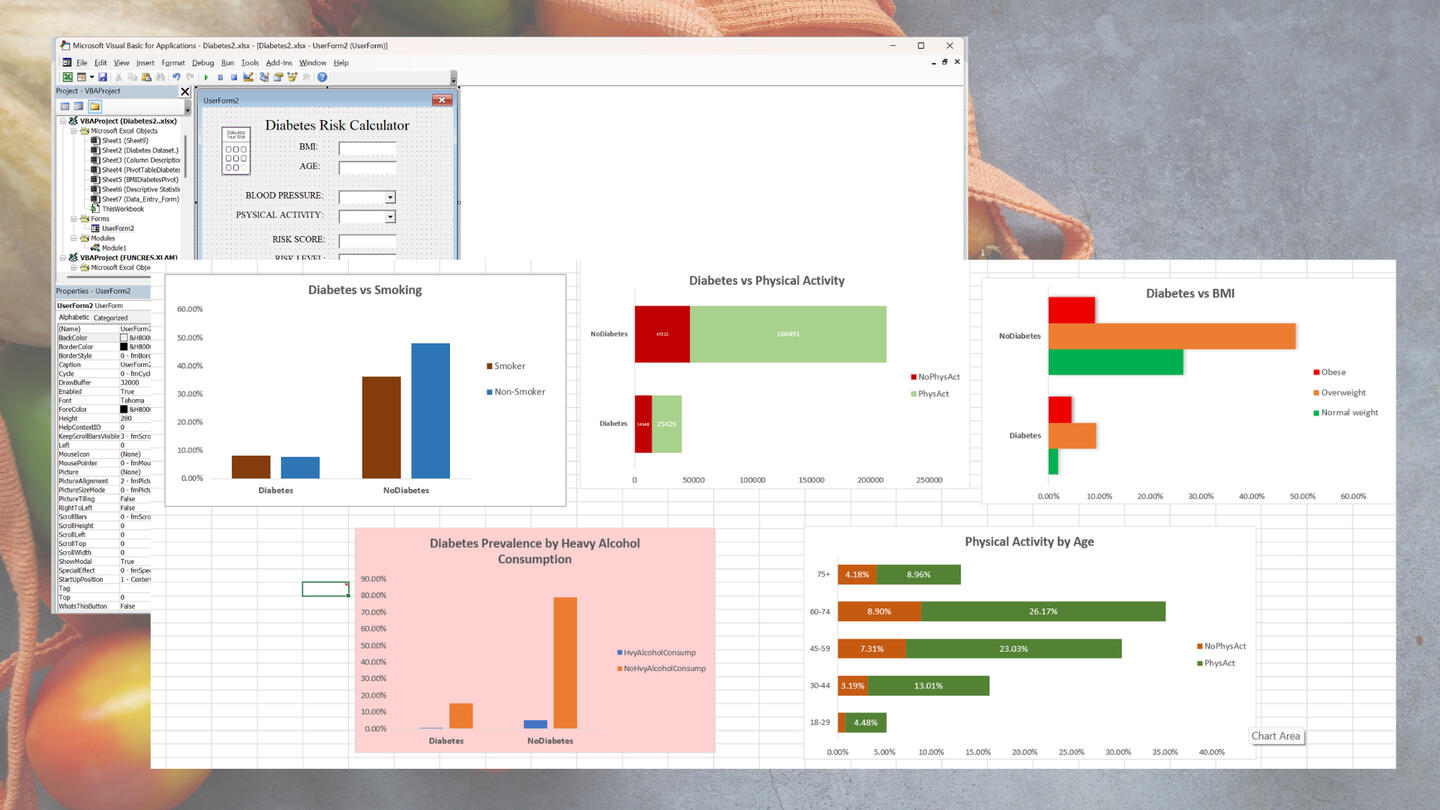The image size is (1440, 810).
Task: Open the Object Browser toolbar icon
Action: click(x=293, y=77)
